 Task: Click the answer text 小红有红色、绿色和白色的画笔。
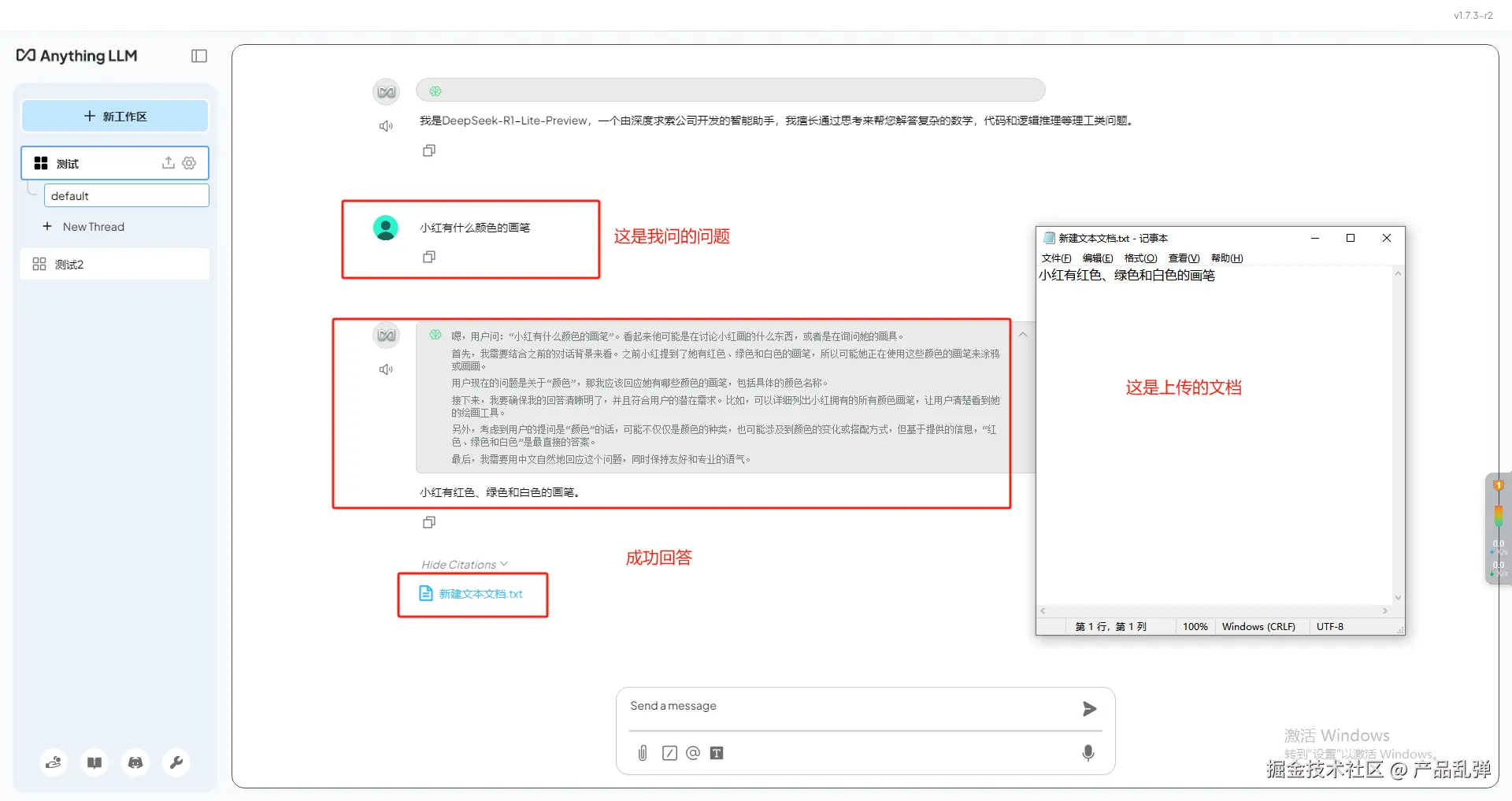coord(501,492)
